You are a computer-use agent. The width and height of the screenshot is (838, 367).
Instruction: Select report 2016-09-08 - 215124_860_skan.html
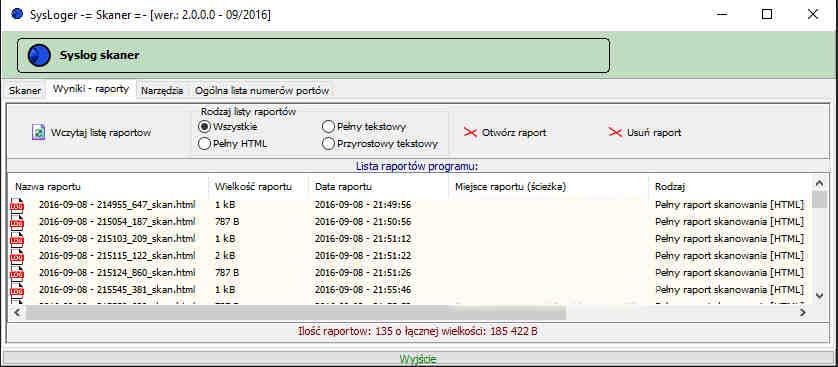(x=117, y=273)
